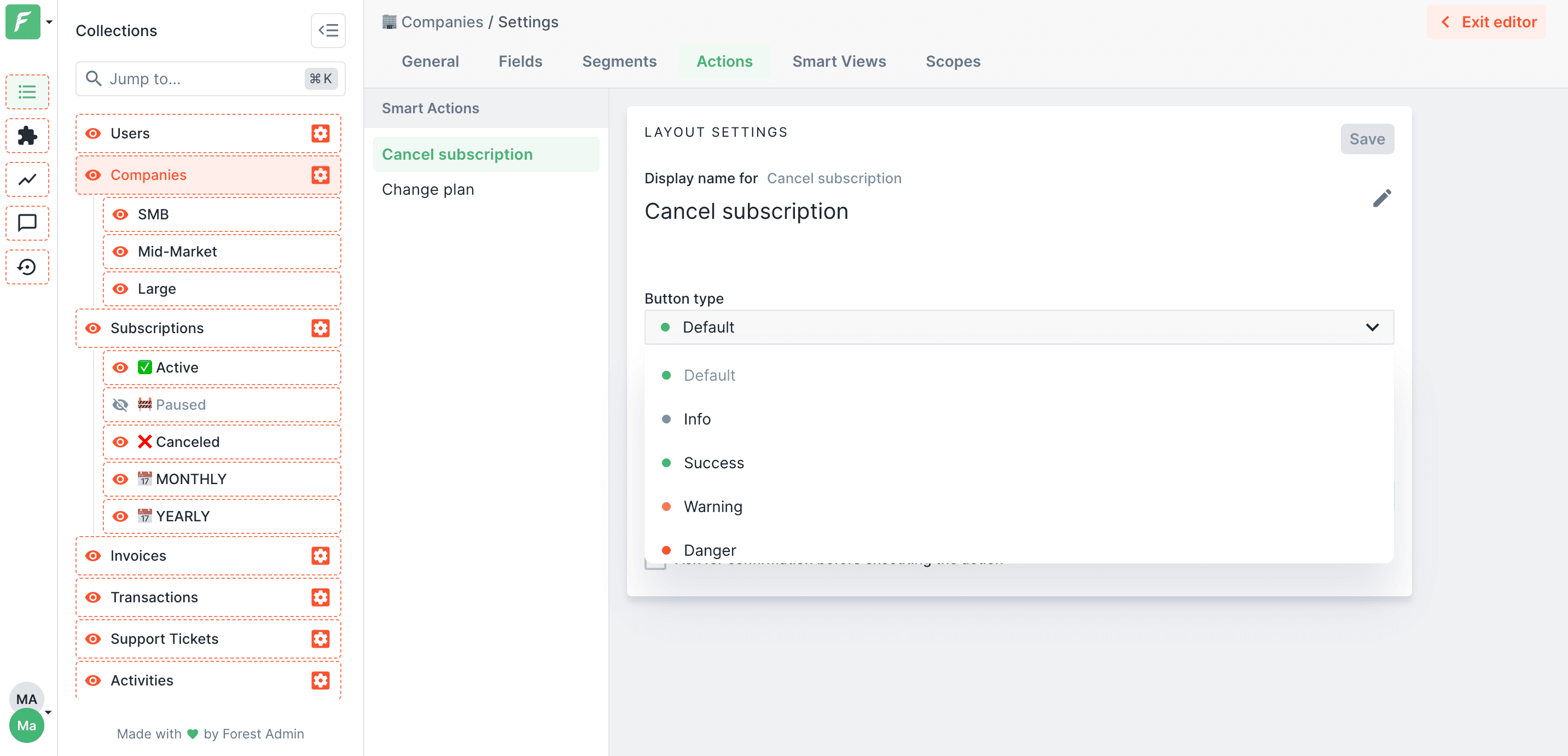This screenshot has height=756, width=1568.
Task: Open settings gear for Companies collection
Action: pyautogui.click(x=320, y=175)
